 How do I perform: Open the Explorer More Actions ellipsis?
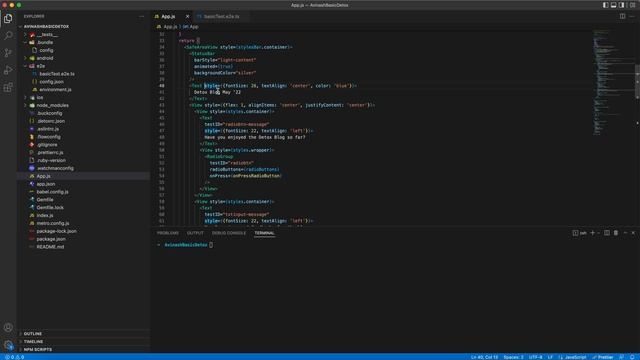click(141, 16)
